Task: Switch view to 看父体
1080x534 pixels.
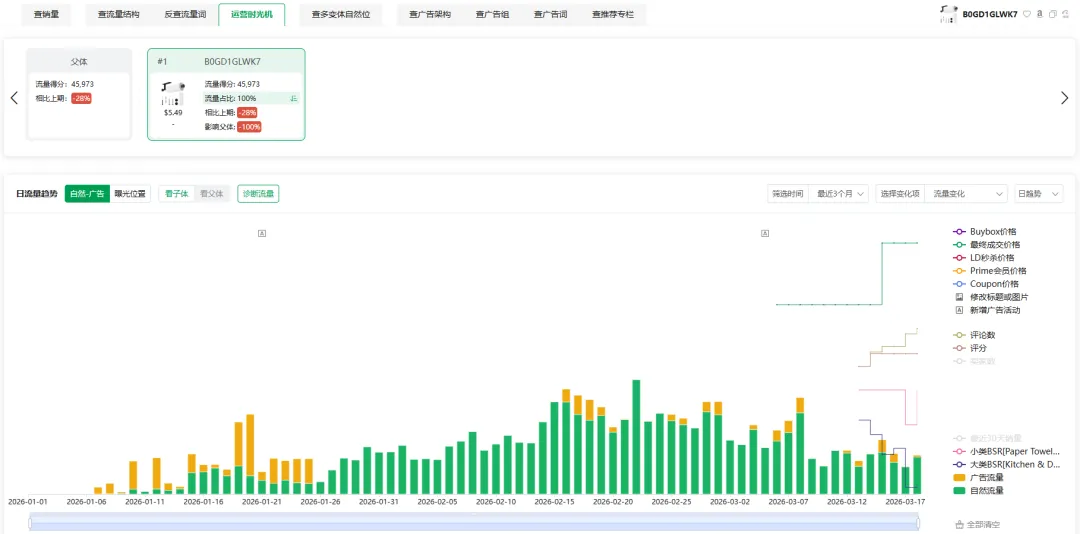Action: [211, 194]
